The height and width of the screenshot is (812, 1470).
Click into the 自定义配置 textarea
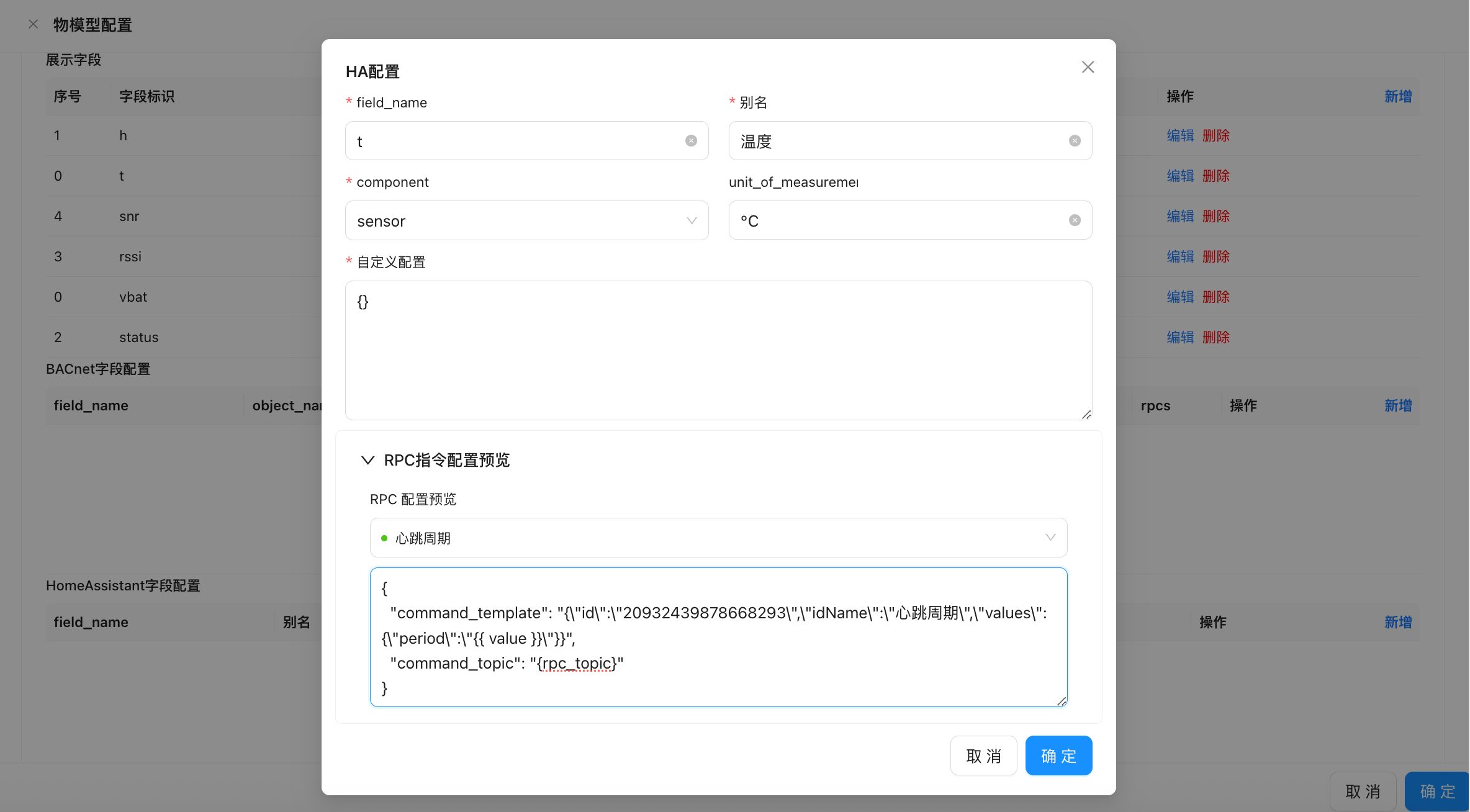pos(718,350)
